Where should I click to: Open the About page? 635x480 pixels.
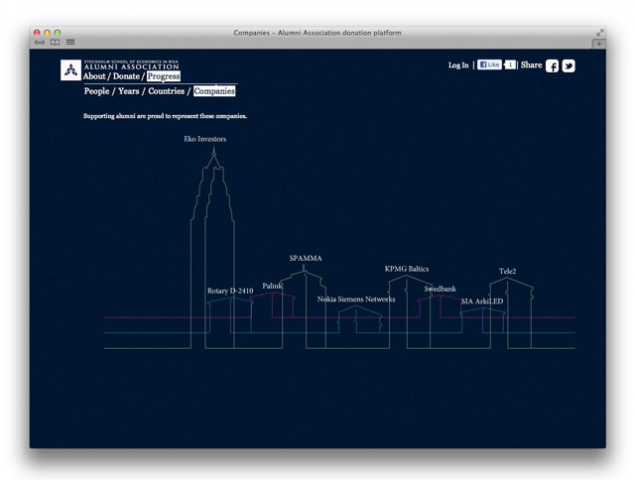click(95, 76)
